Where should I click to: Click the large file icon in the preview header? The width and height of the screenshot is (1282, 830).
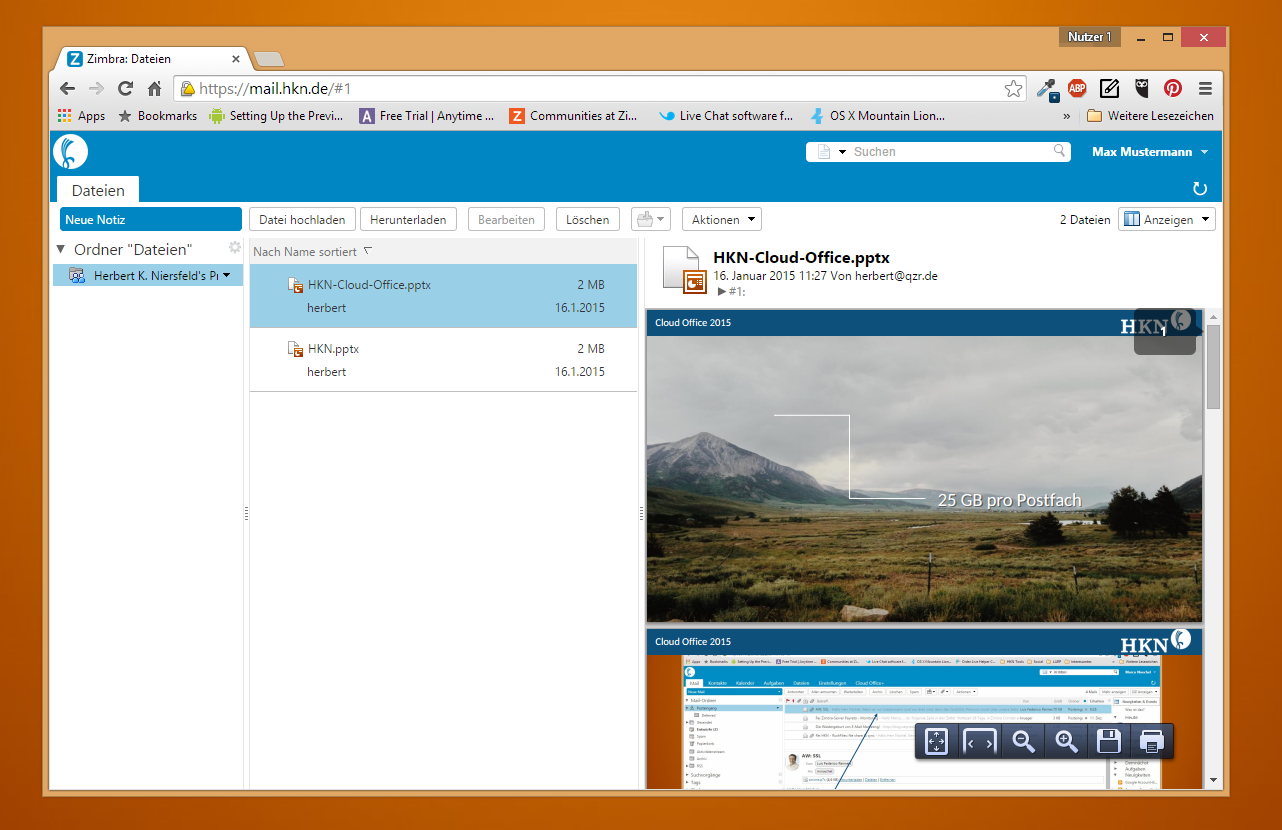point(685,270)
